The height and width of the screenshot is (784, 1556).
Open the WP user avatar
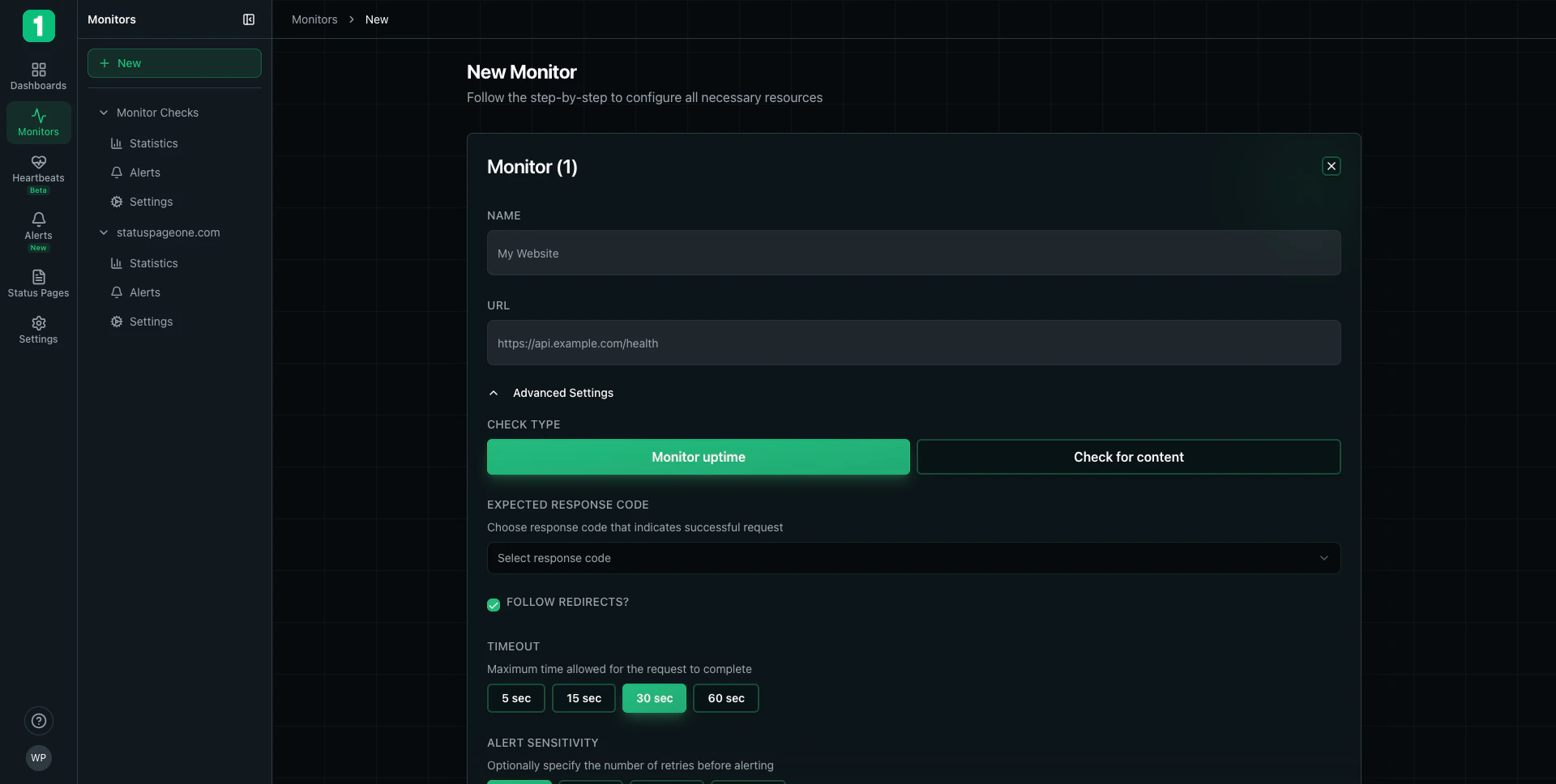(38, 758)
